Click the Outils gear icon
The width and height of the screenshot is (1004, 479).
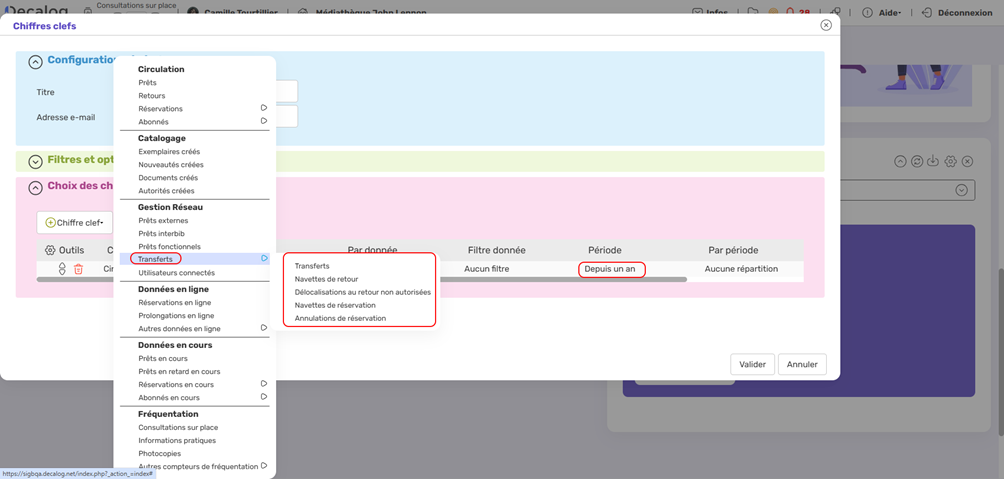click(50, 250)
